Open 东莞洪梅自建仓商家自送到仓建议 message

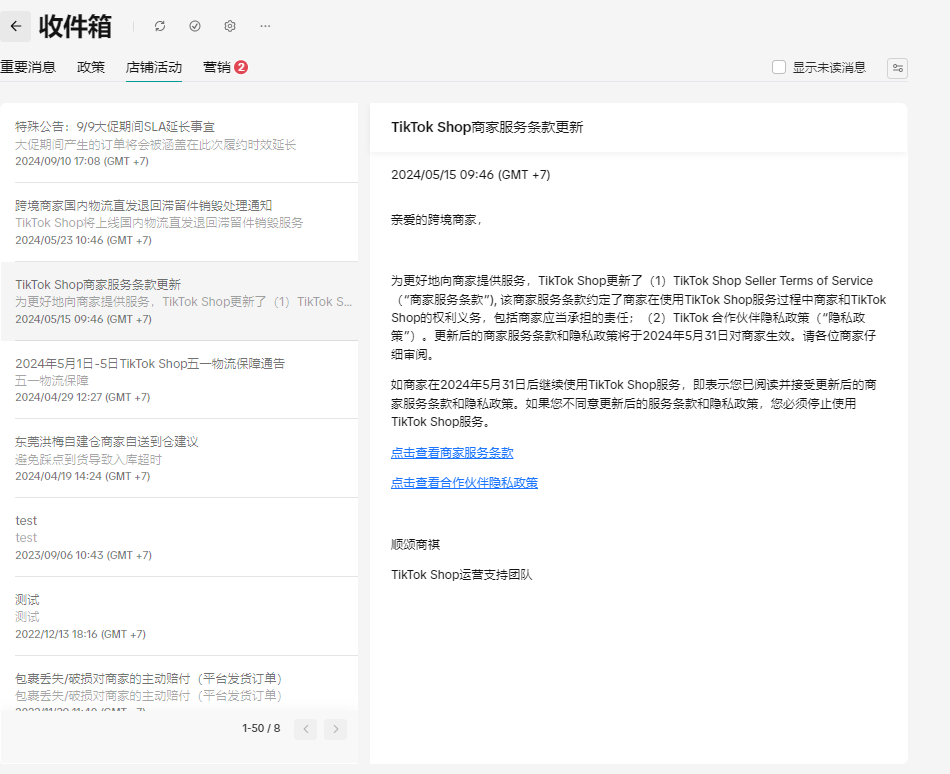[x=180, y=459]
